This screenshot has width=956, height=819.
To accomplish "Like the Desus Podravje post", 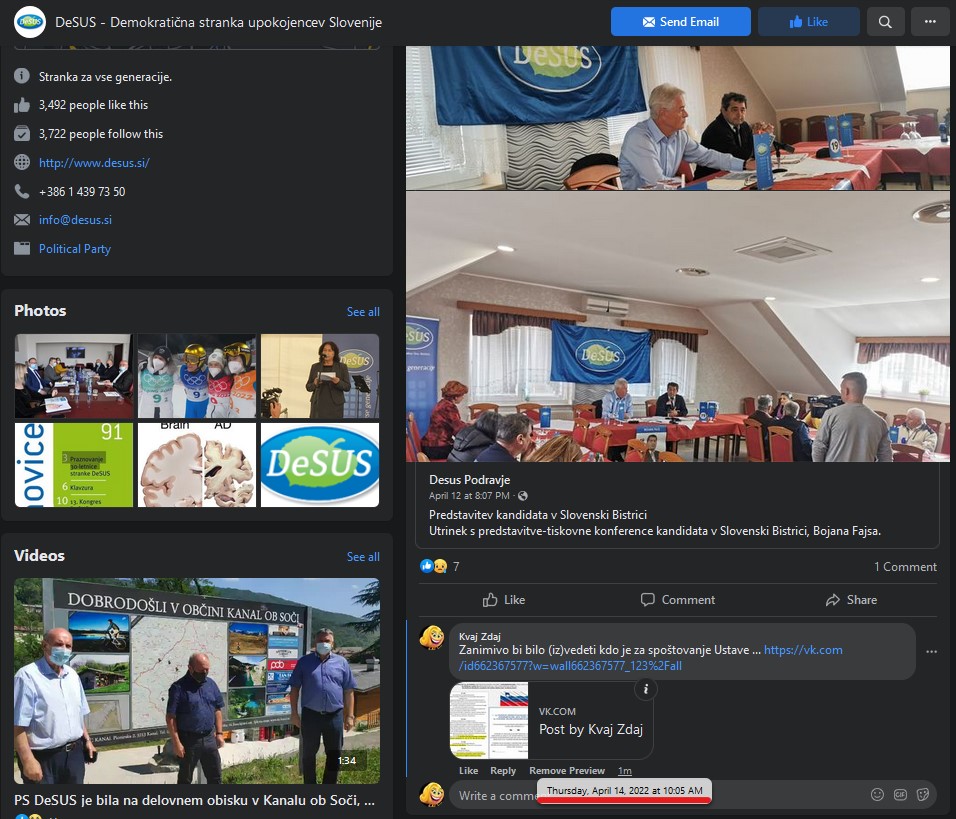I will [503, 600].
